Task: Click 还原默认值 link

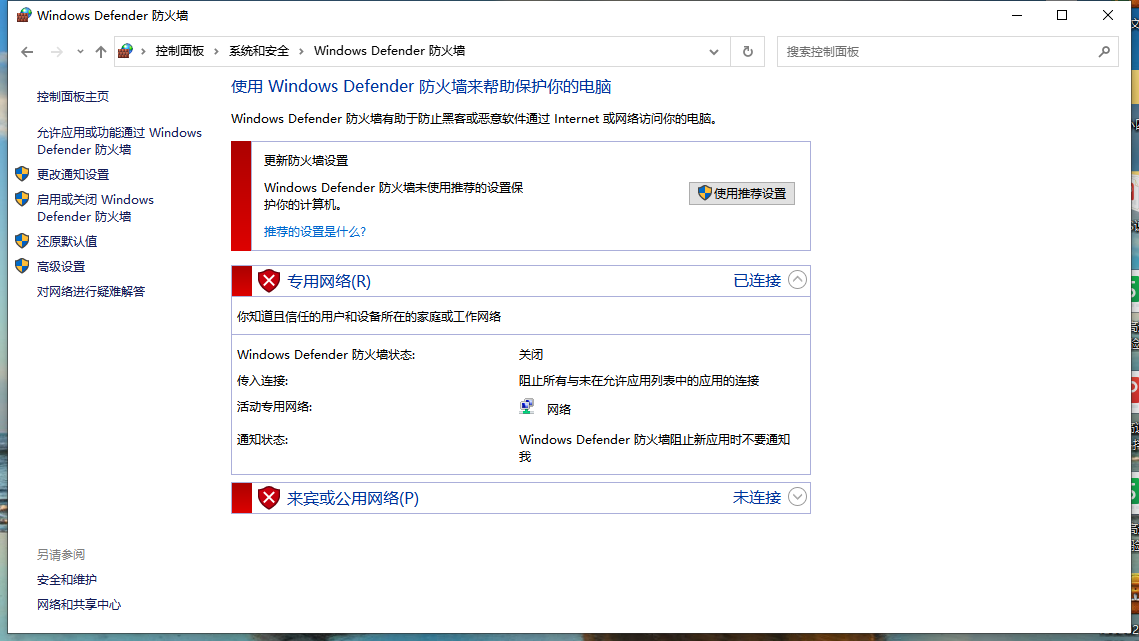Action: coord(67,241)
